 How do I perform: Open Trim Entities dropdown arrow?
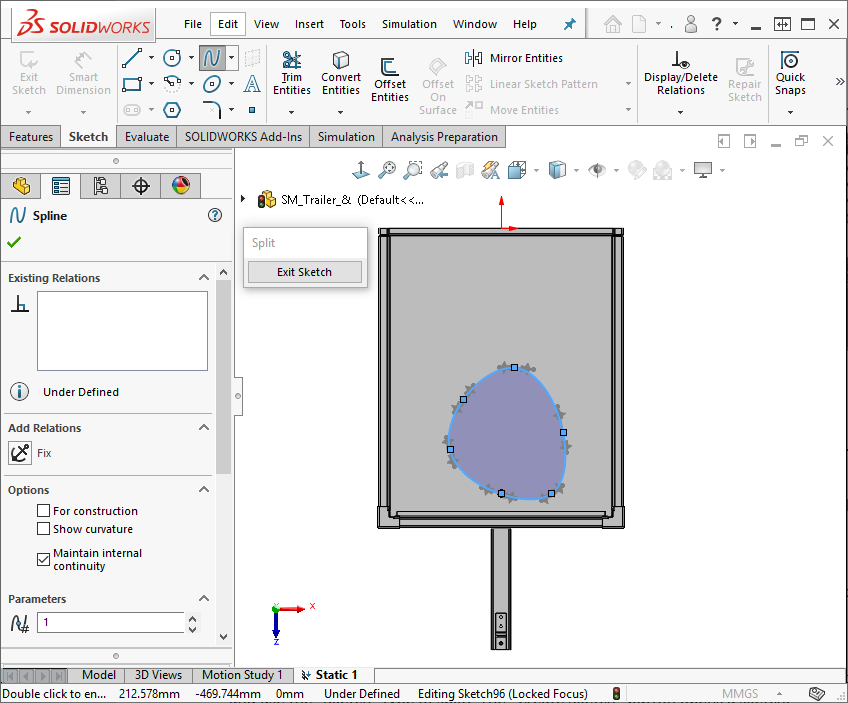(292, 112)
